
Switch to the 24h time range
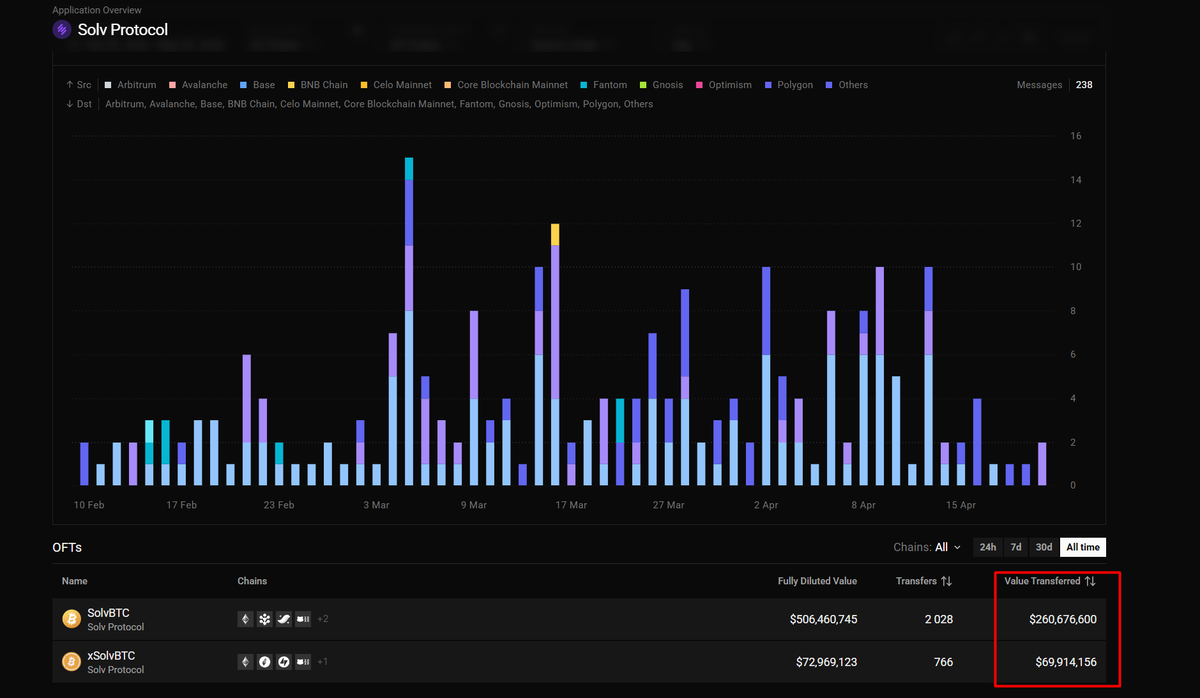(x=988, y=547)
